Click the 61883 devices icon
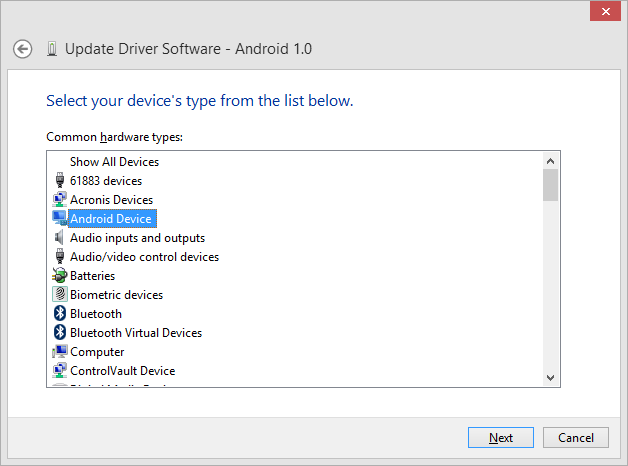This screenshot has height=466, width=628. [59, 181]
